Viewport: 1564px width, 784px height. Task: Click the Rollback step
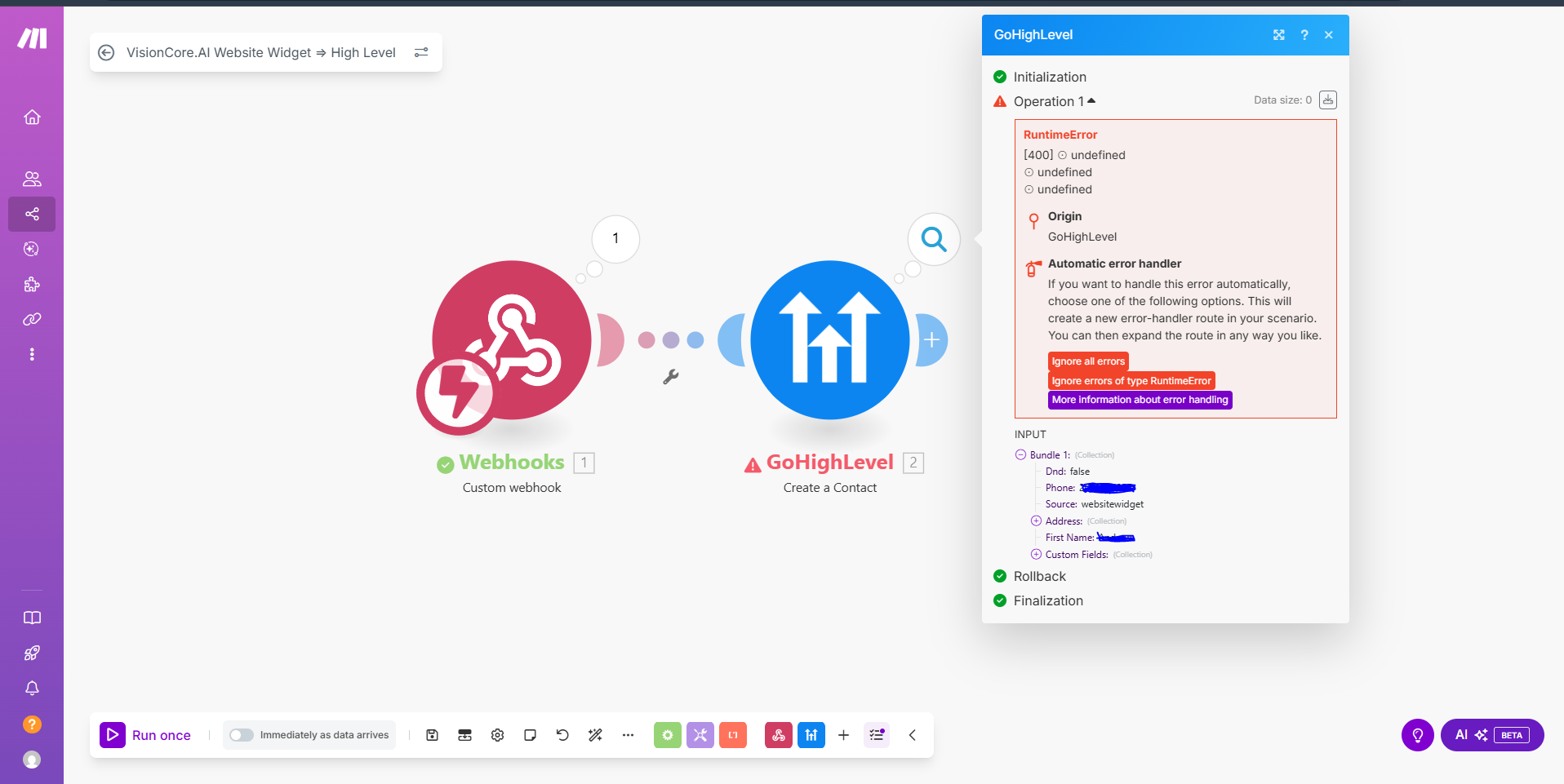pos(1039,576)
